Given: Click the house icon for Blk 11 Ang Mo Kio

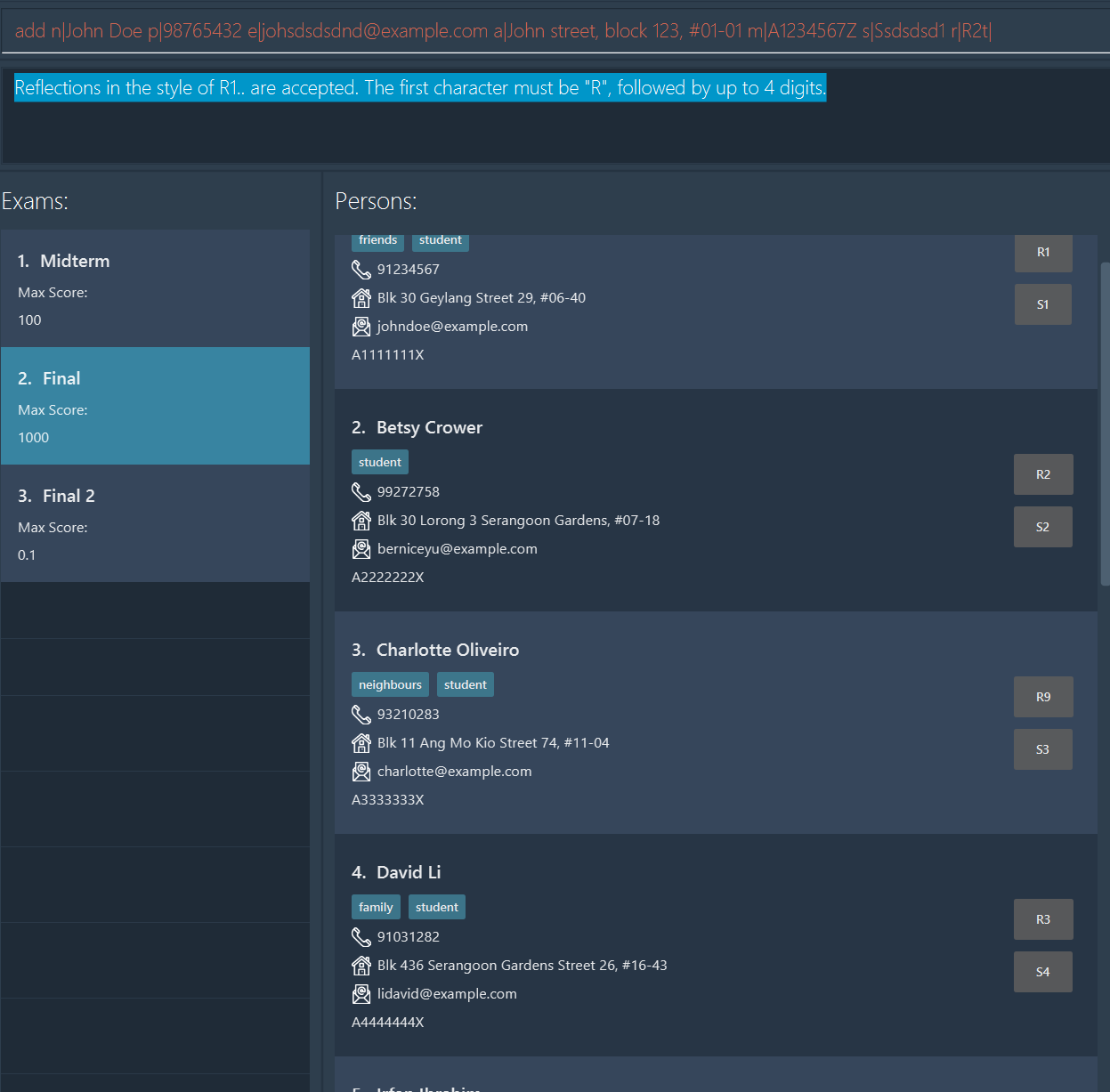Looking at the screenshot, I should (x=361, y=743).
